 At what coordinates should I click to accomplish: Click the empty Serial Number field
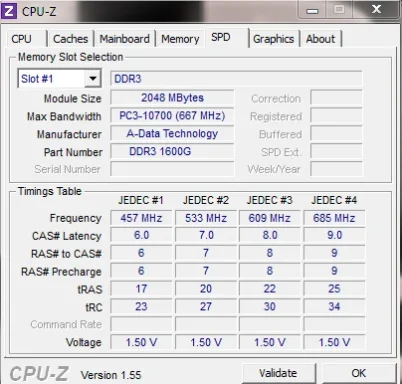[172, 169]
